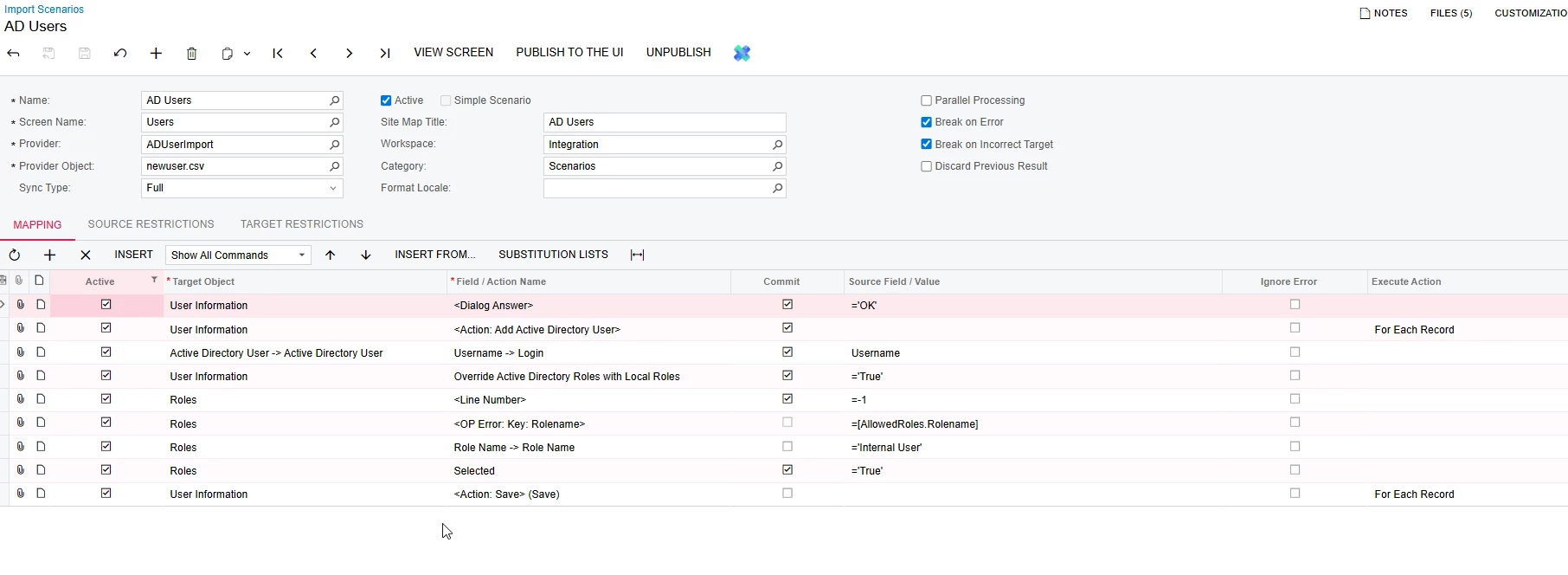Screen dimensions: 1568x575
Task: Open lookup for Workspace field
Action: [x=777, y=145]
